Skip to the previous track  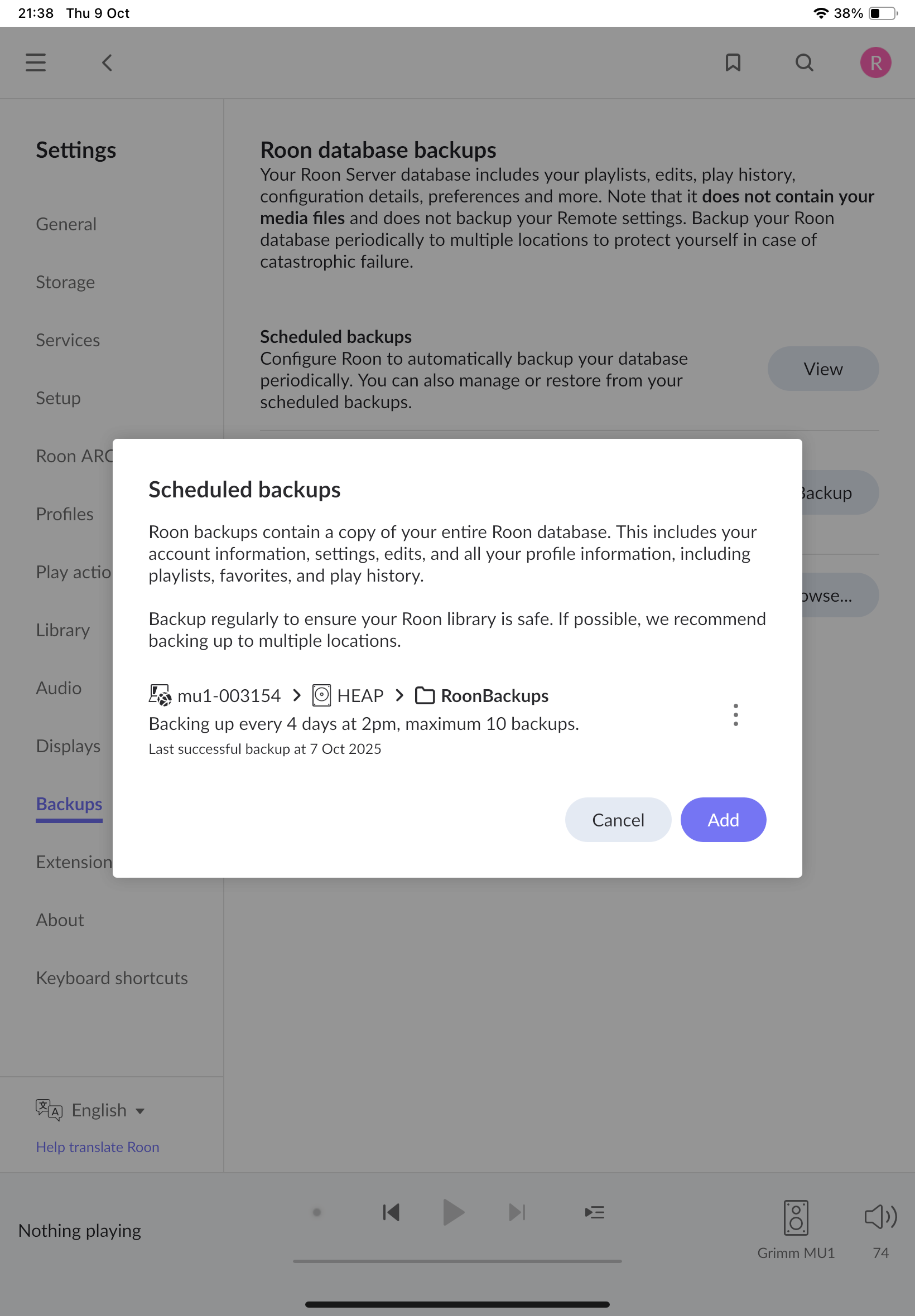click(x=391, y=1212)
